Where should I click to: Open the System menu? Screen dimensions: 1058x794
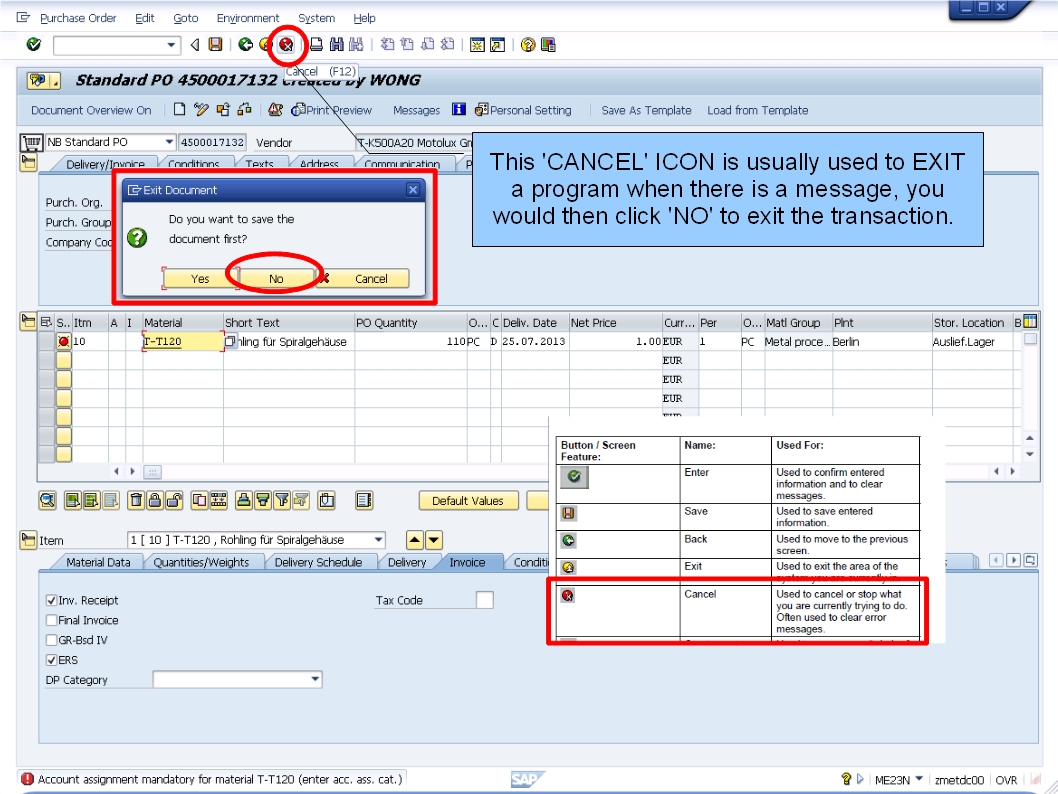coord(316,18)
